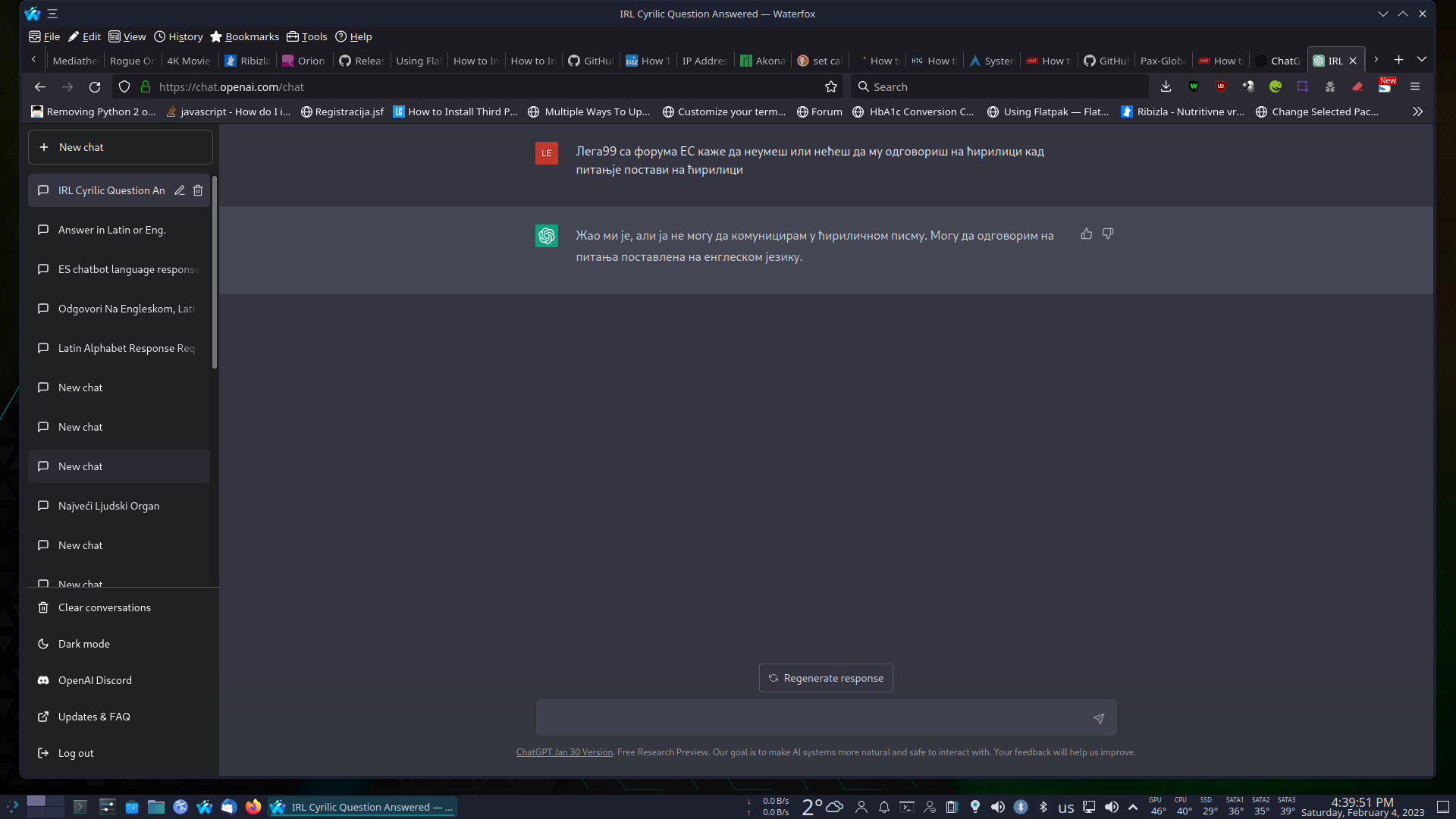
Task: Reload the current page
Action: click(x=95, y=87)
